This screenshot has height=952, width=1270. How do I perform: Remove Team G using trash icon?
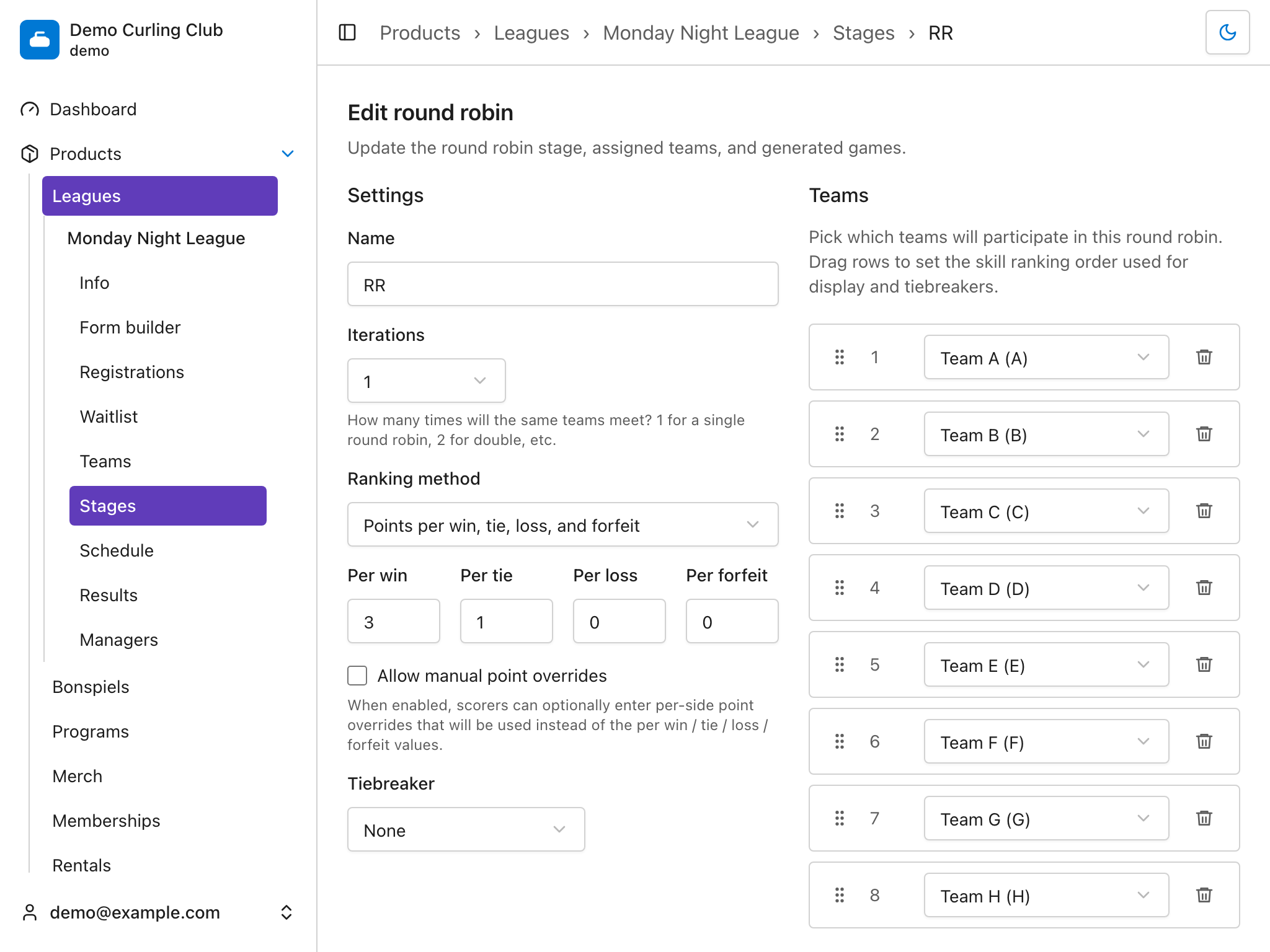[1204, 818]
